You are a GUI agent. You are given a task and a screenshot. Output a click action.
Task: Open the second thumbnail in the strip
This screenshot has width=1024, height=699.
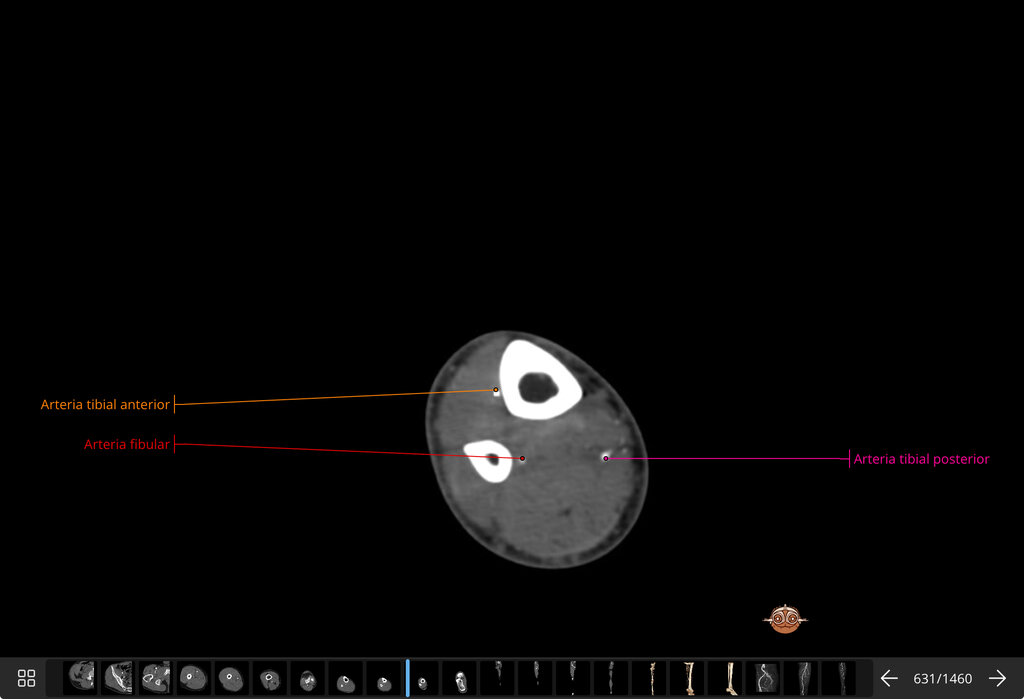point(119,677)
